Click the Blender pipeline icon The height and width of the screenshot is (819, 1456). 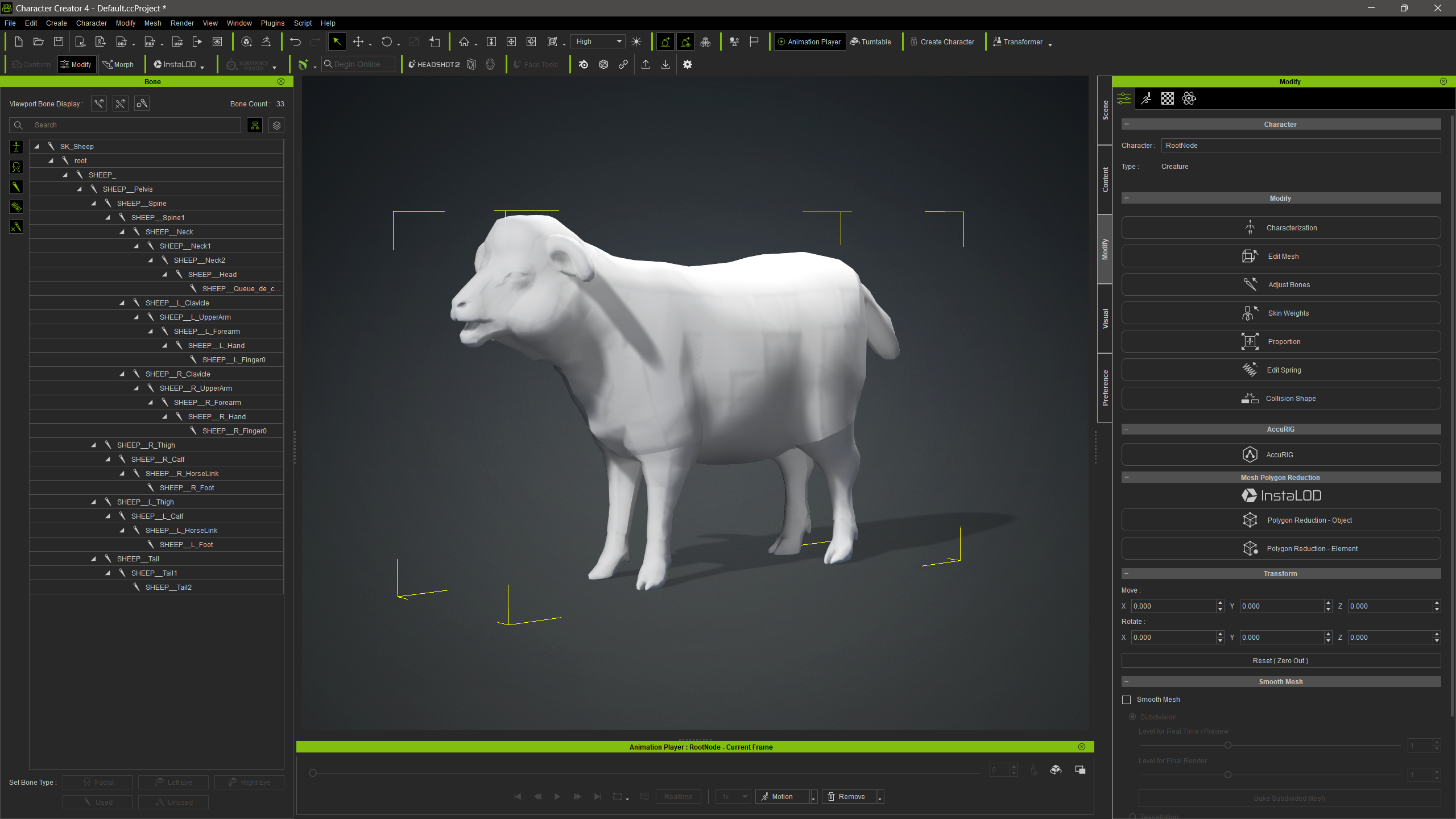coord(584,64)
